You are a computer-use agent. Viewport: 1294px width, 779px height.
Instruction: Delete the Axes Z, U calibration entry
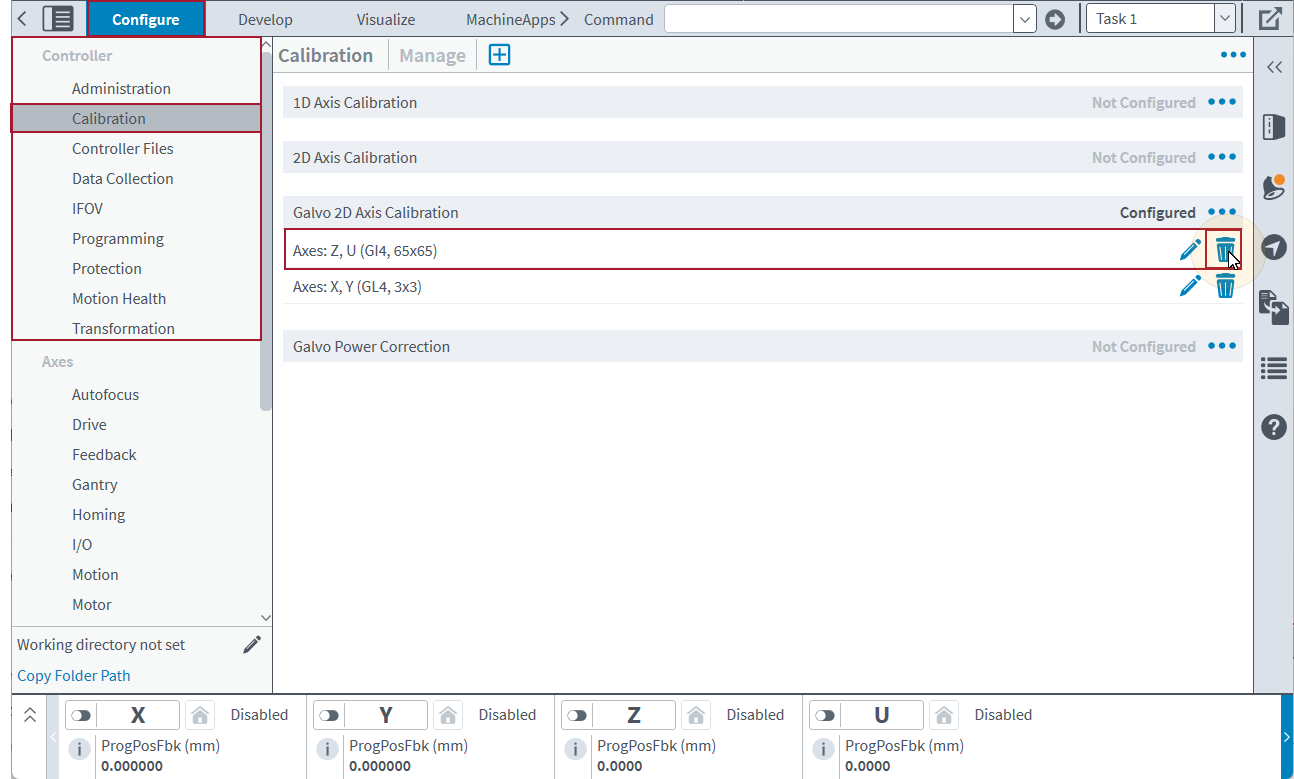point(1224,250)
